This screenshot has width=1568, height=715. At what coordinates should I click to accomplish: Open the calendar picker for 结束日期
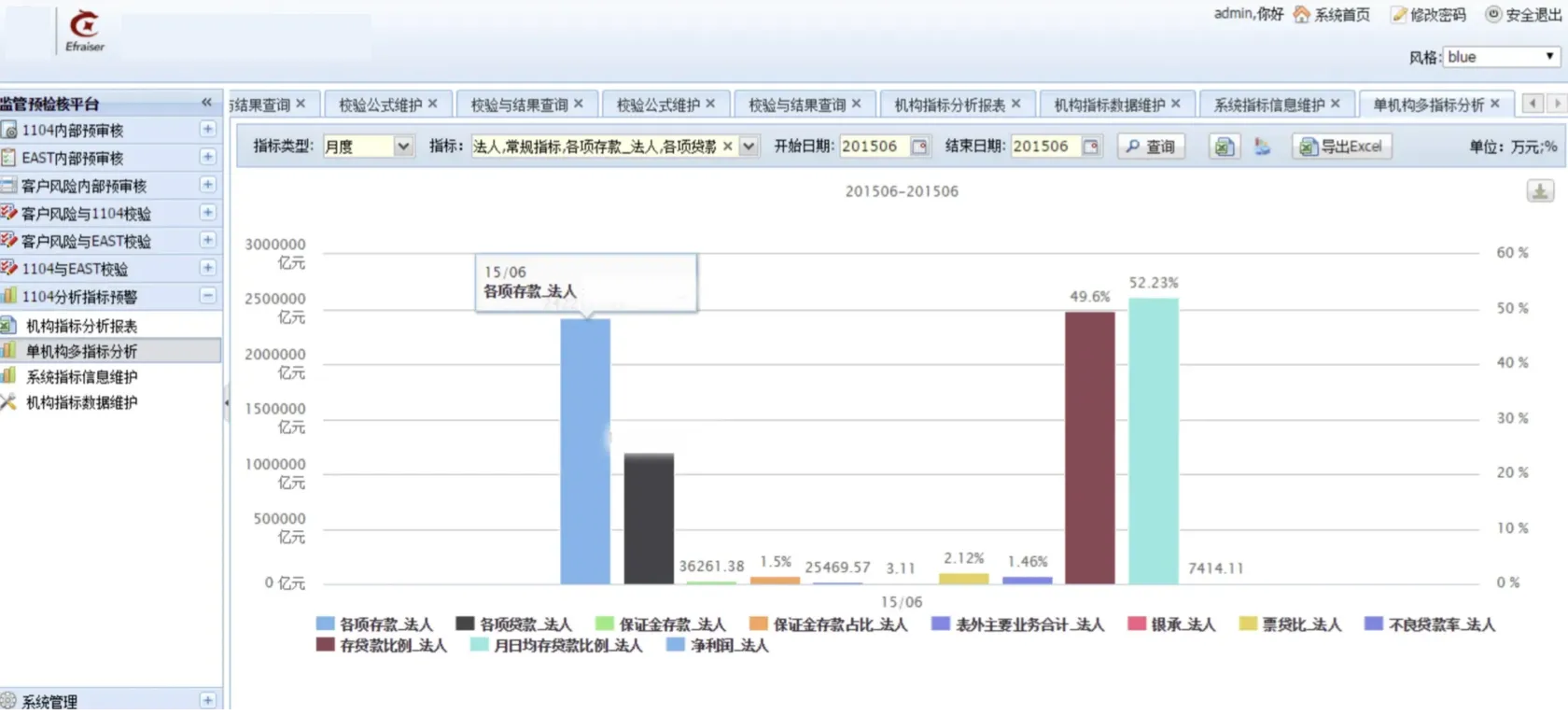pos(1090,147)
